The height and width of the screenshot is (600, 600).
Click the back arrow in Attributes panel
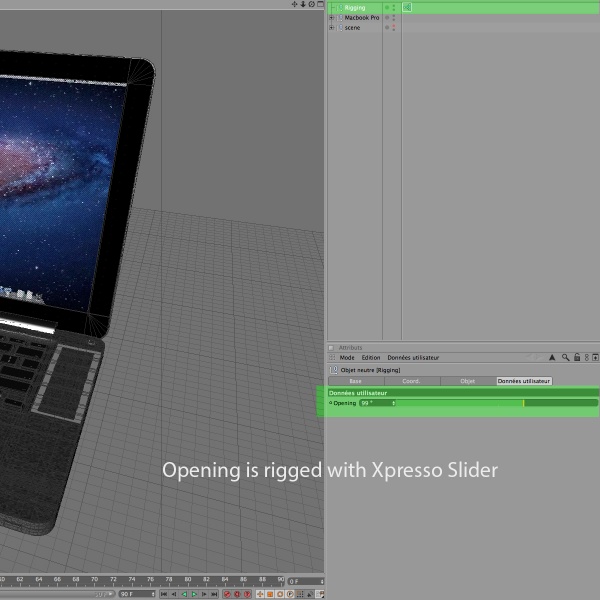point(550,357)
